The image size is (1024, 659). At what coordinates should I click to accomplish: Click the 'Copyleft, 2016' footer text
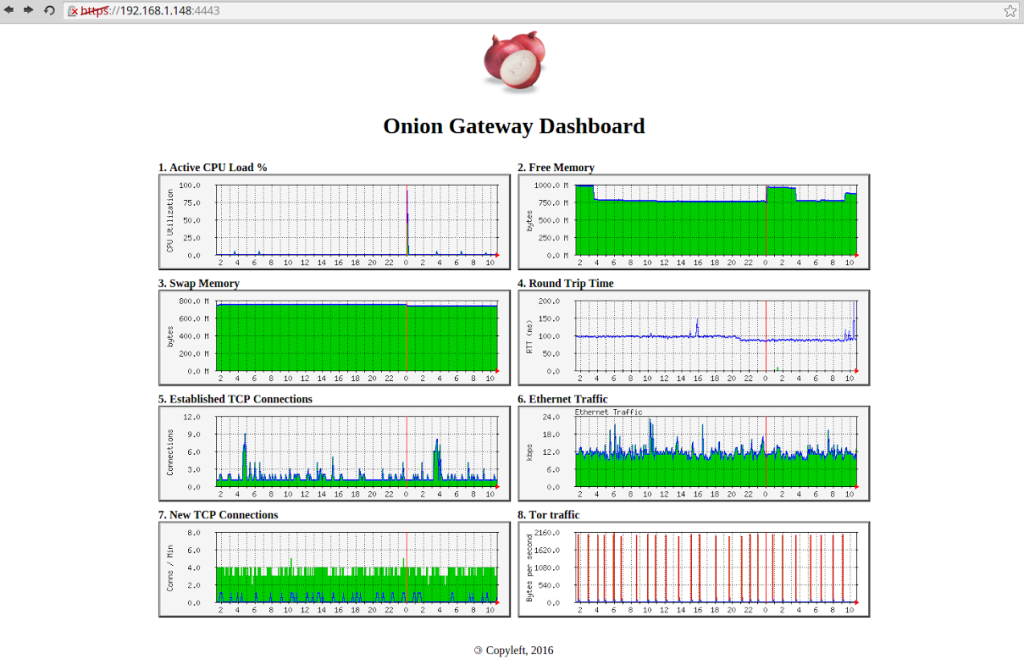519,650
